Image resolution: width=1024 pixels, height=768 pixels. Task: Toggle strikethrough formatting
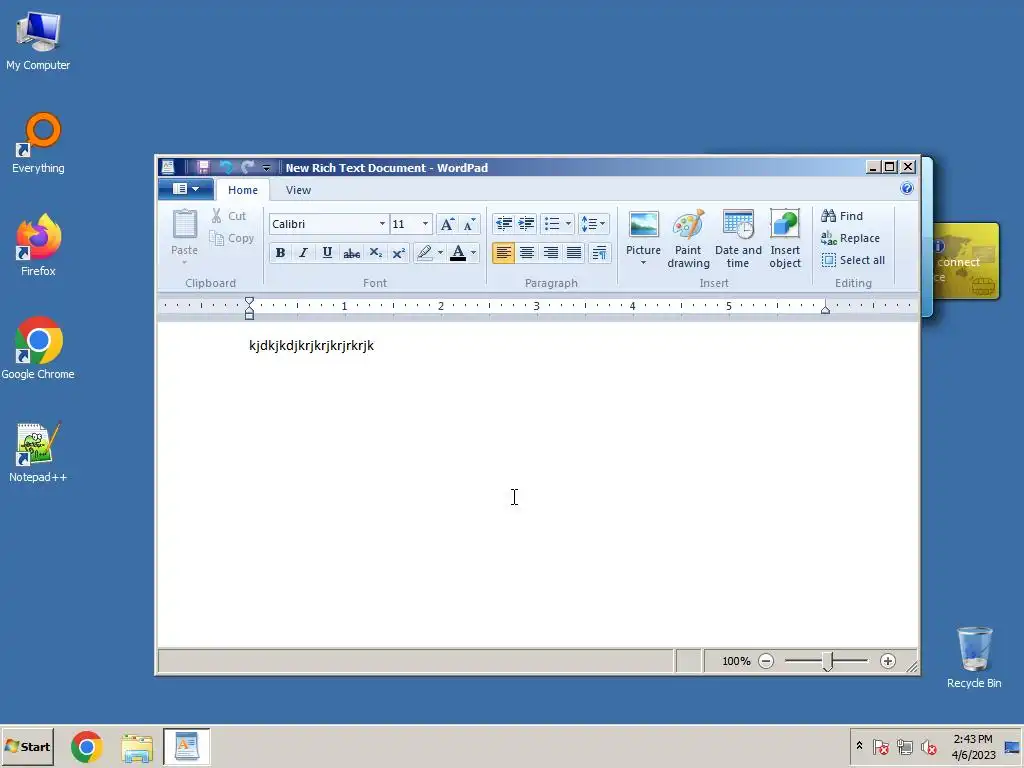351,253
